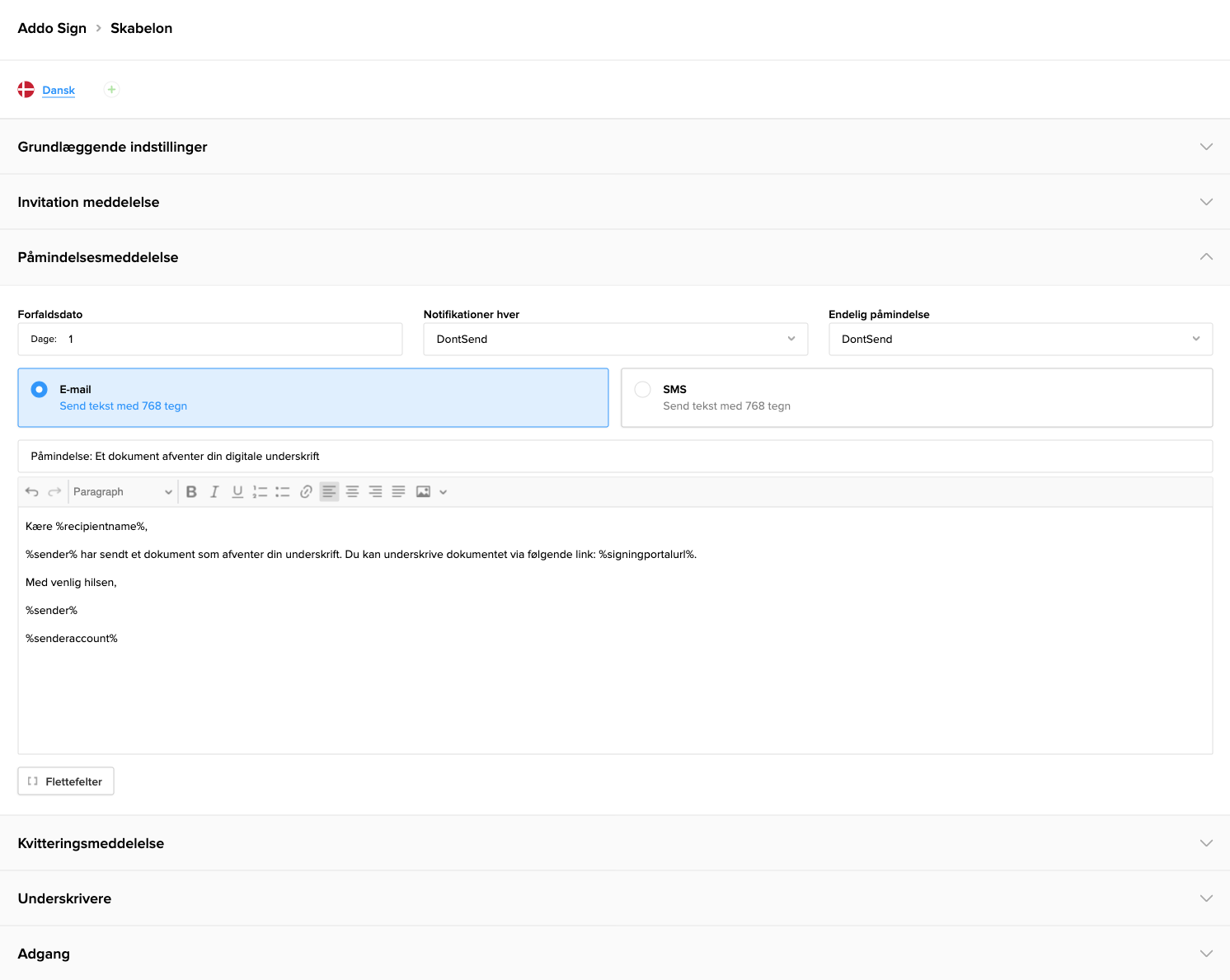1230x980 pixels.
Task: Open the Endelig påmindelse dropdown
Action: pyautogui.click(x=1020, y=339)
